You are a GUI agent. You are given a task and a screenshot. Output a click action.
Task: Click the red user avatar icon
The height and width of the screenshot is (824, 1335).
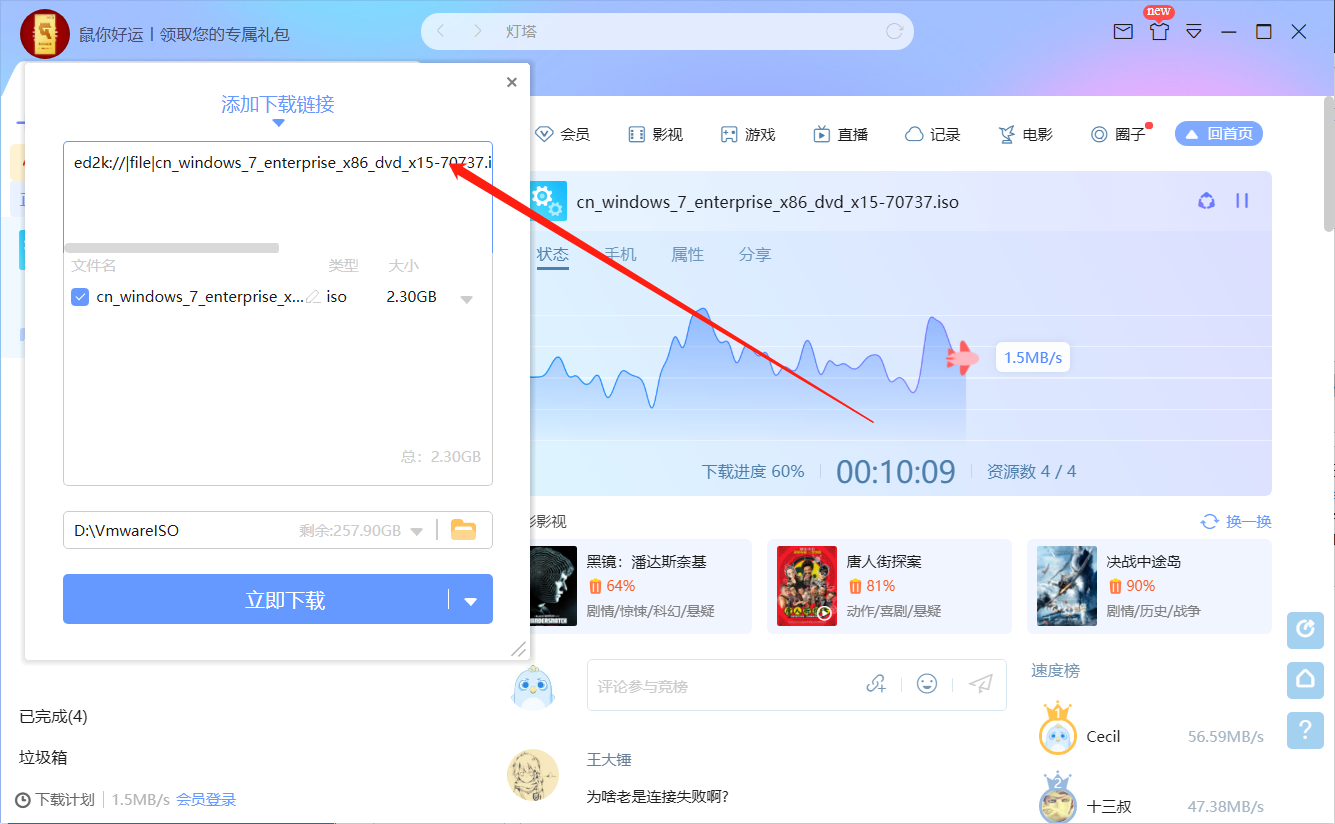point(45,34)
